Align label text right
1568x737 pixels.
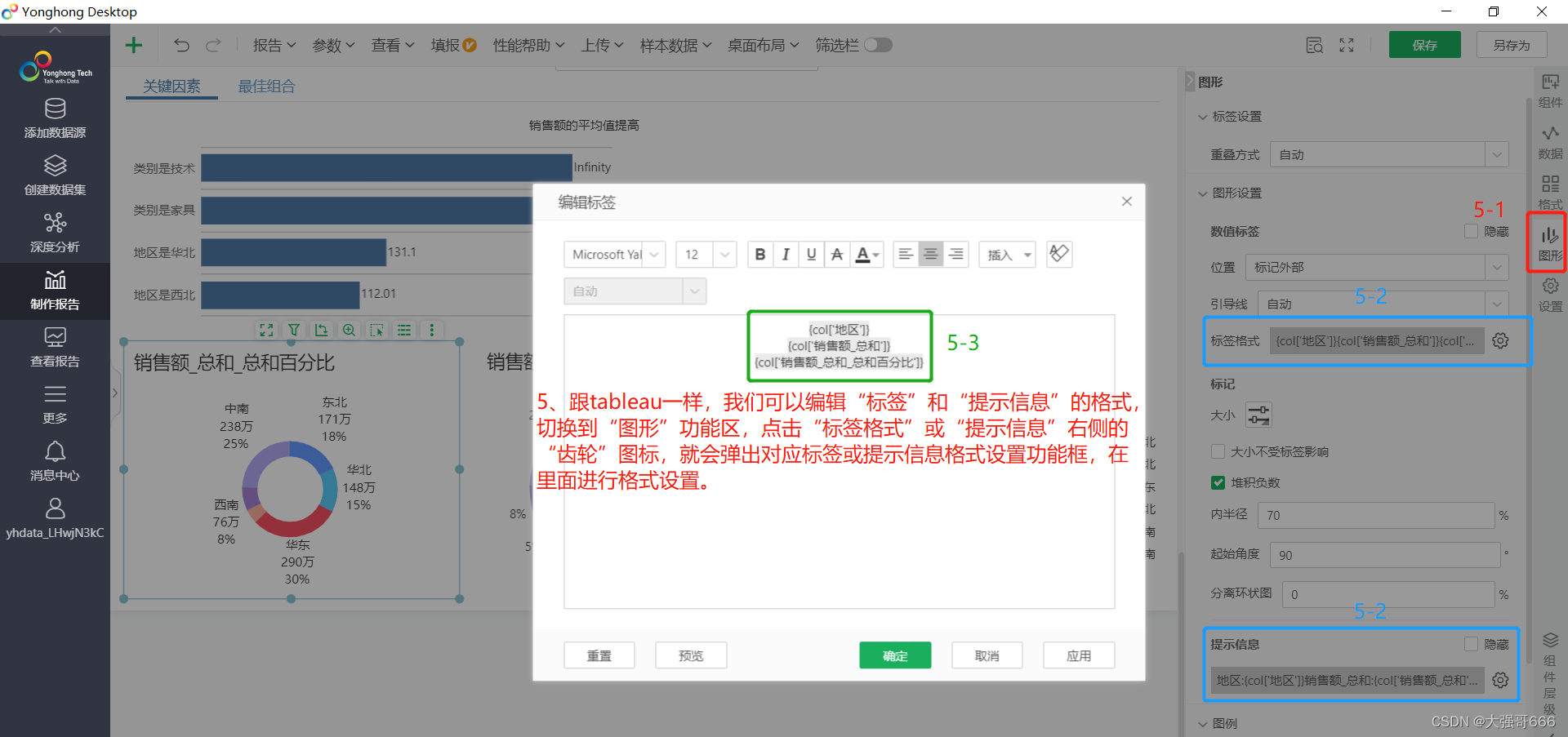click(x=955, y=255)
